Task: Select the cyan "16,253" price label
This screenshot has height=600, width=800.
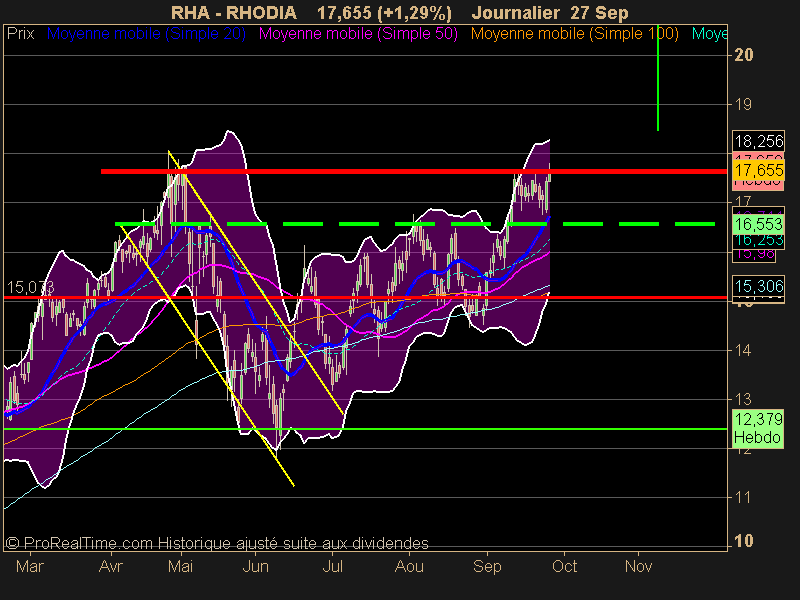Action: click(x=759, y=240)
